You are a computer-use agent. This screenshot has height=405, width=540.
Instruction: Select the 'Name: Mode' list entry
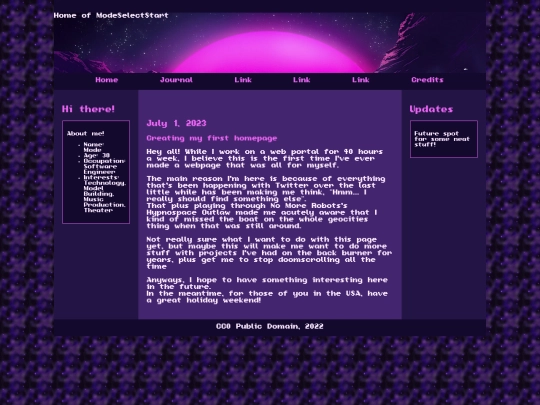pyautogui.click(x=93, y=147)
